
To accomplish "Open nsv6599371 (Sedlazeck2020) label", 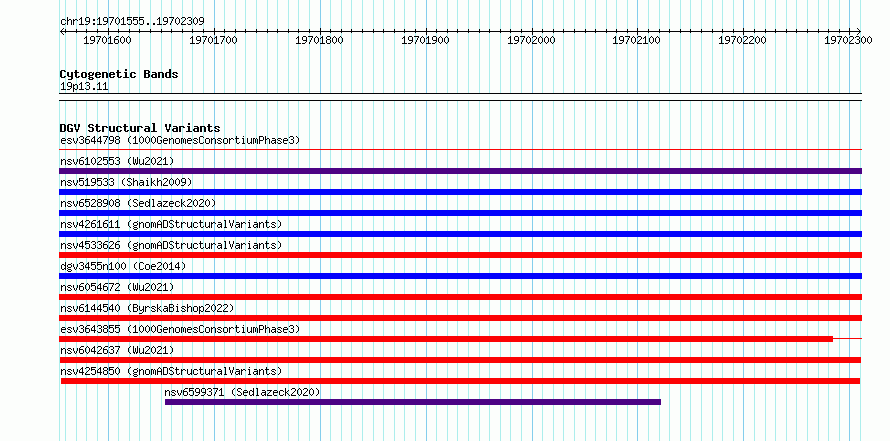I will (242, 392).
